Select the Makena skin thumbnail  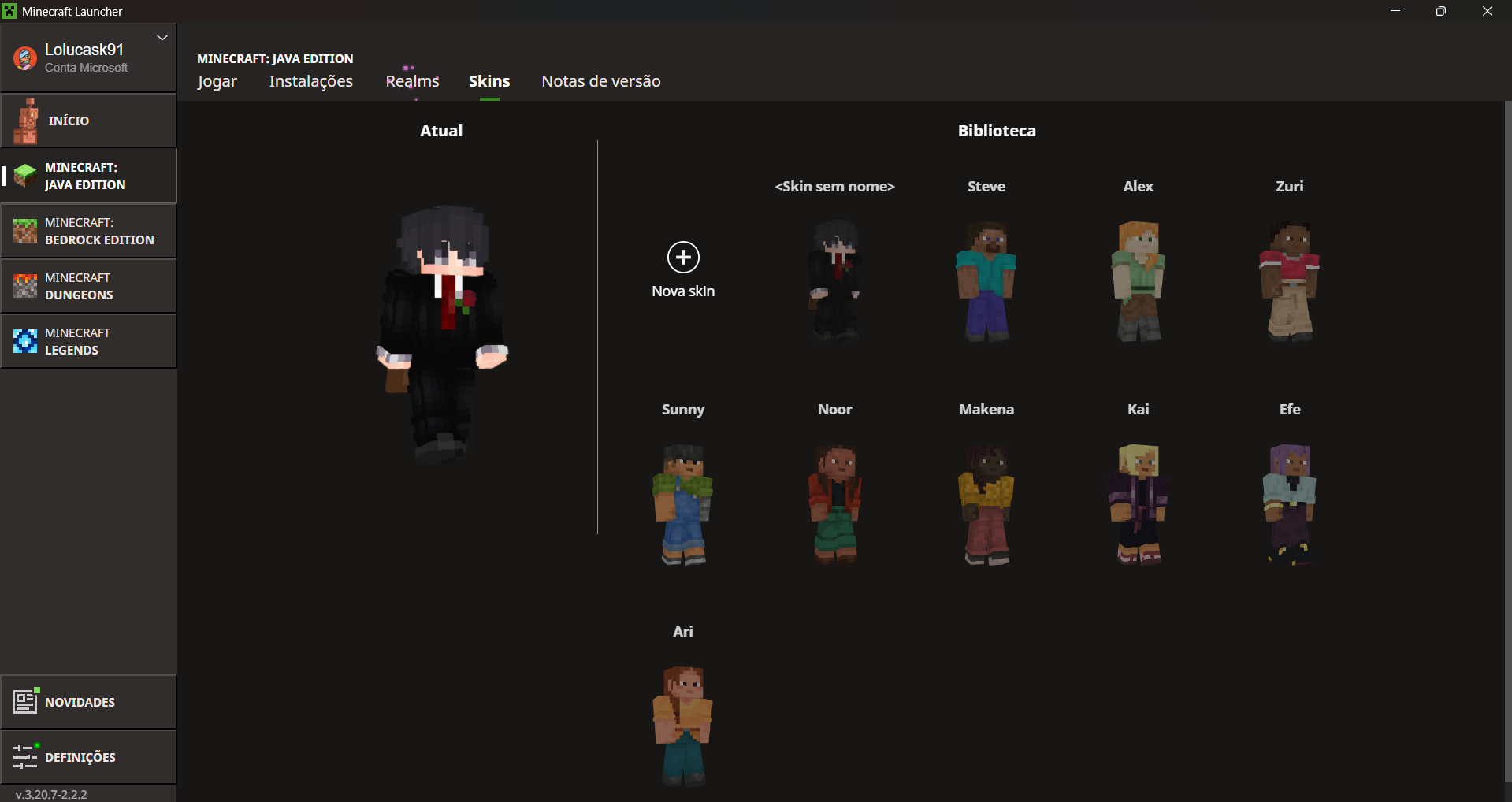coord(986,503)
